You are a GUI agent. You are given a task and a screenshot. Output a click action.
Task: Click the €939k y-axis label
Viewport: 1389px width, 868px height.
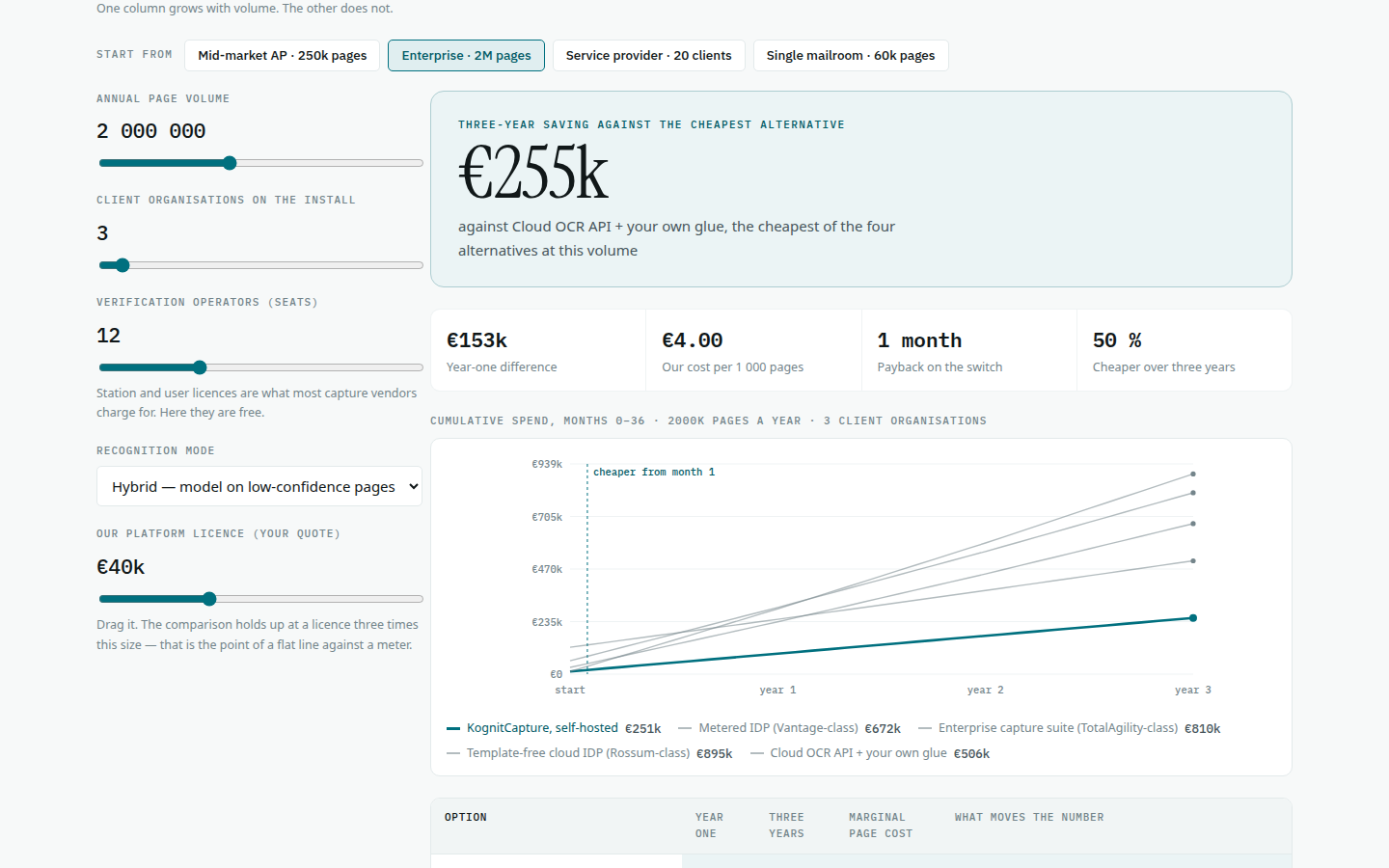point(547,465)
